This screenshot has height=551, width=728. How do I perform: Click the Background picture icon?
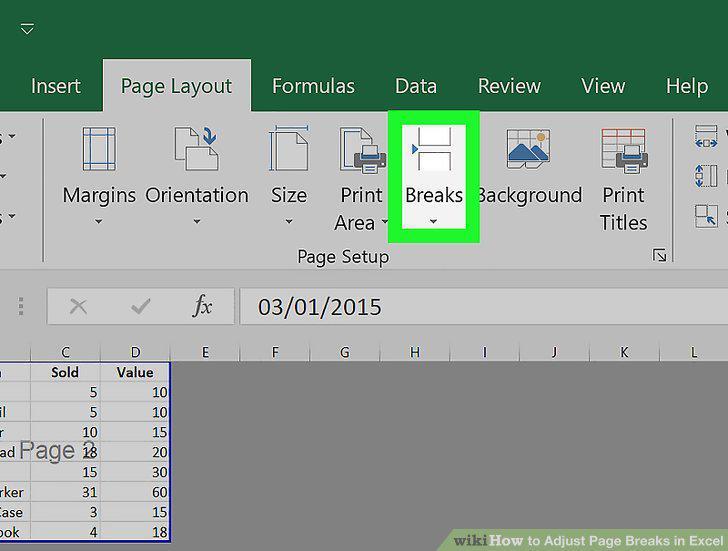coord(528,149)
